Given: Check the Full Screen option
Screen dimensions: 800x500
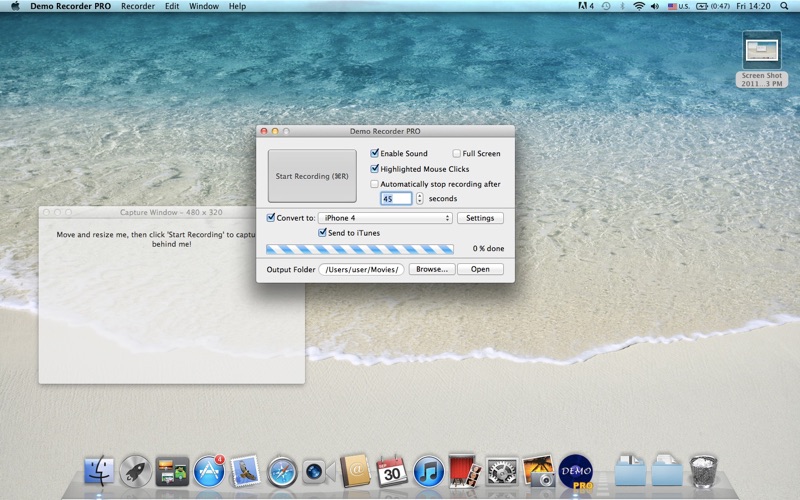Looking at the screenshot, I should 457,154.
